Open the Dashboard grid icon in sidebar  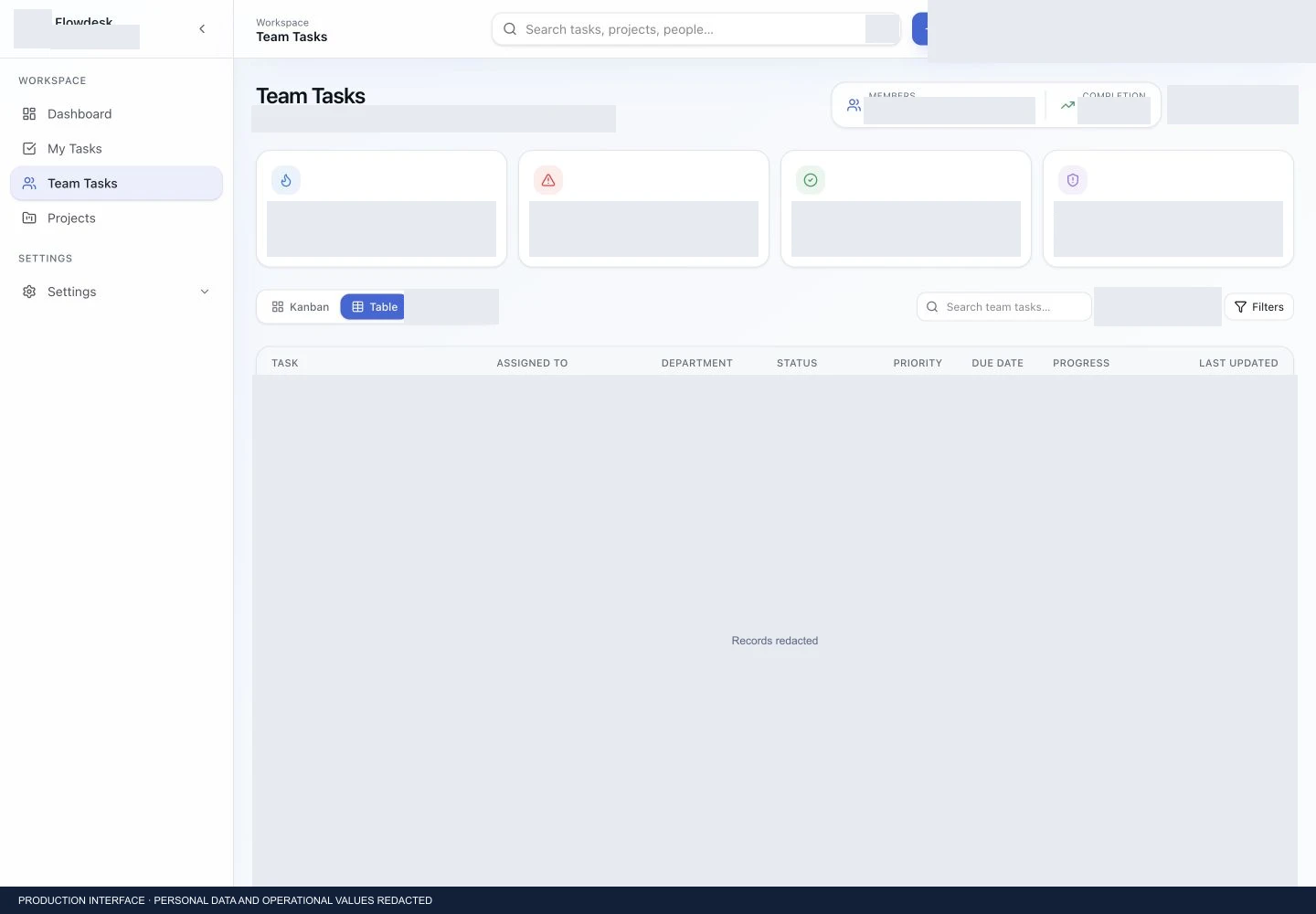pyautogui.click(x=29, y=114)
